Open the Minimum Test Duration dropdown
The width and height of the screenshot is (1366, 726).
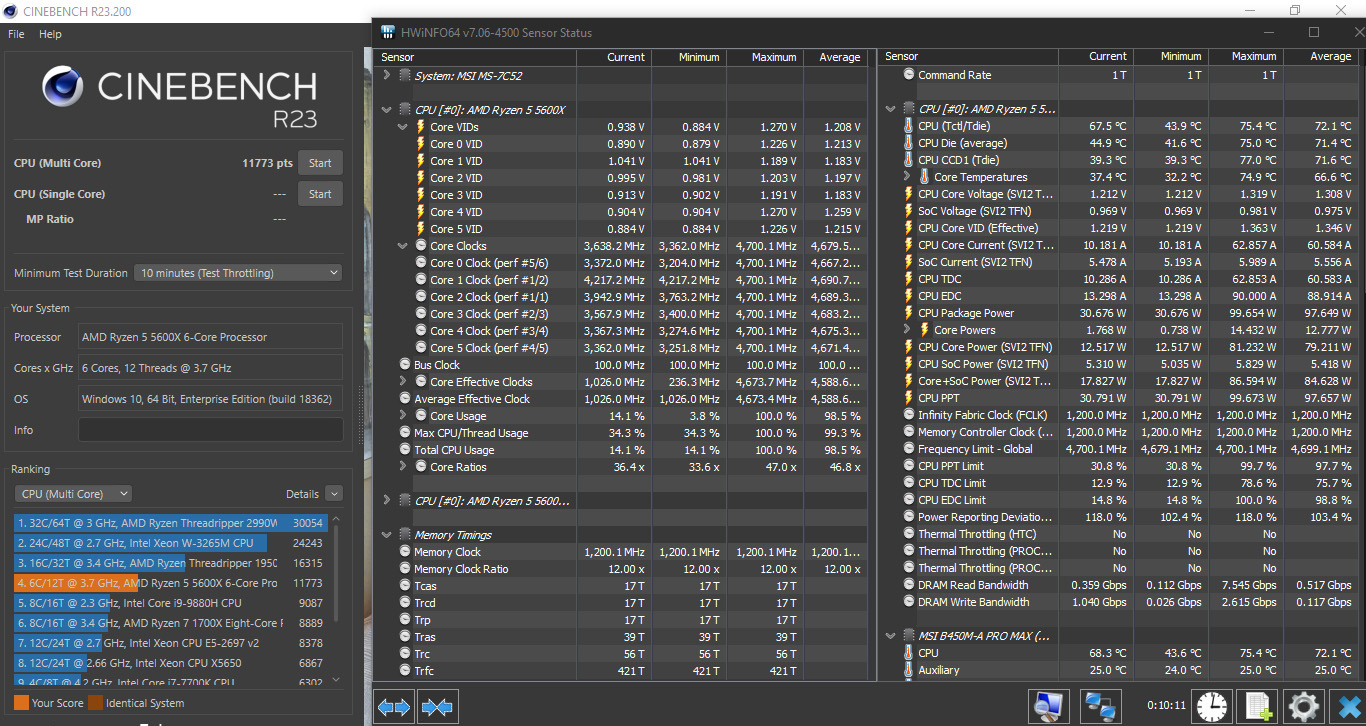point(238,273)
